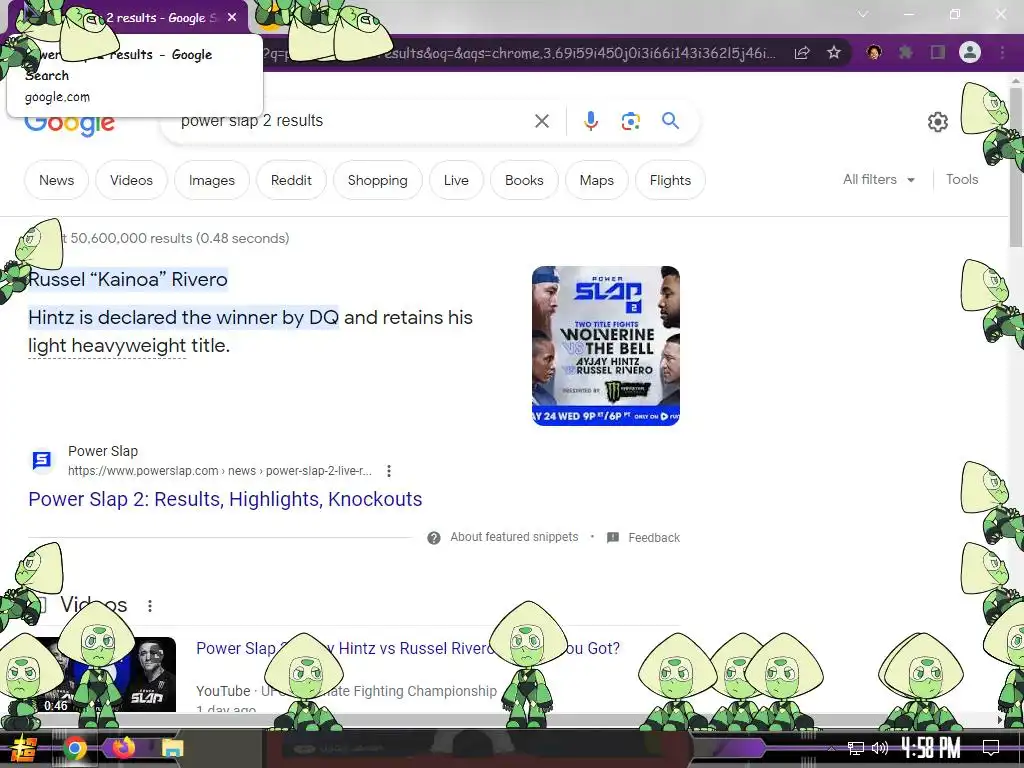The height and width of the screenshot is (768, 1024).
Task: Launch Firefox from the taskbar
Action: (123, 748)
